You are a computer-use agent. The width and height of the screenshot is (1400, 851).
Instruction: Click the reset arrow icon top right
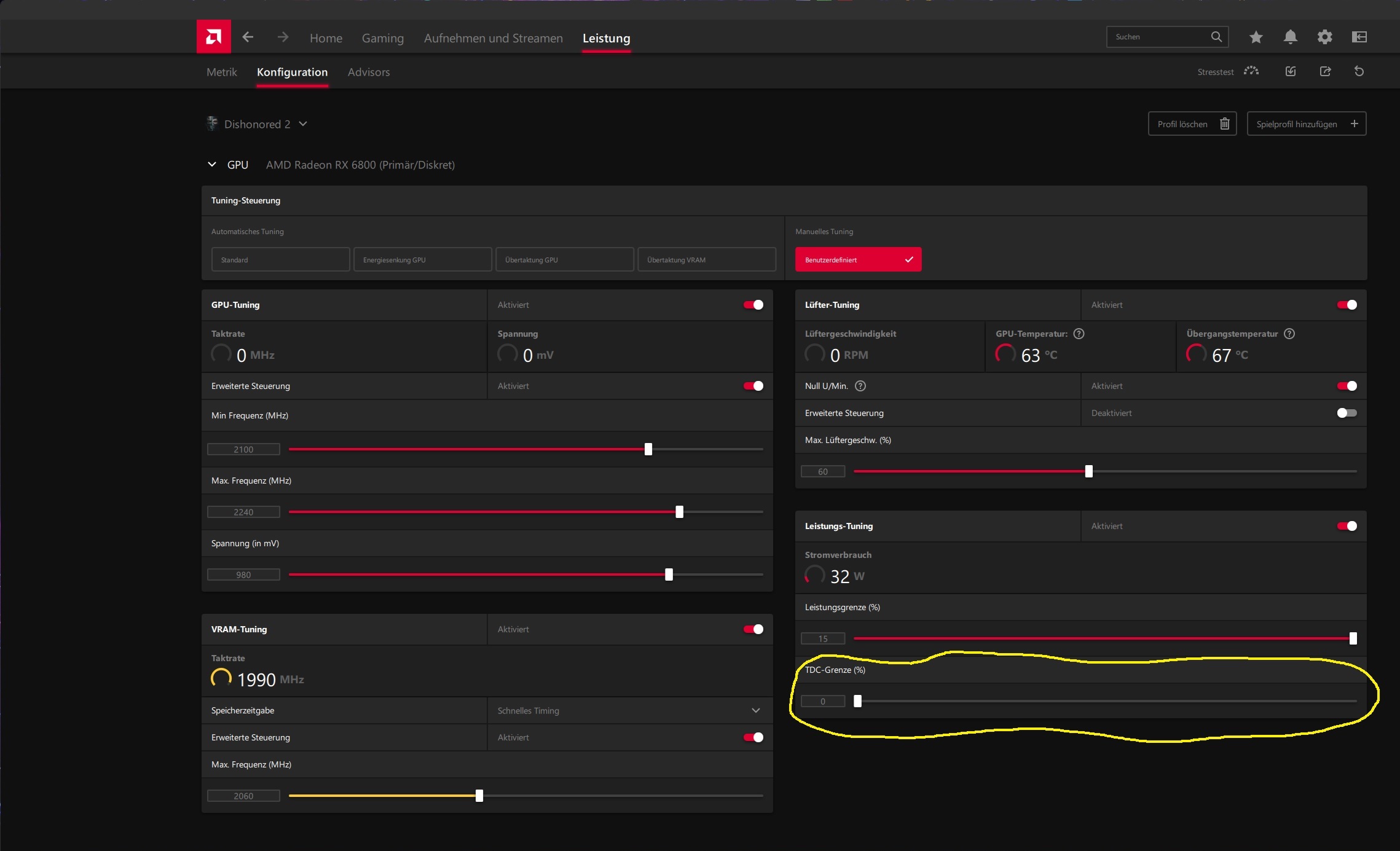coord(1359,71)
